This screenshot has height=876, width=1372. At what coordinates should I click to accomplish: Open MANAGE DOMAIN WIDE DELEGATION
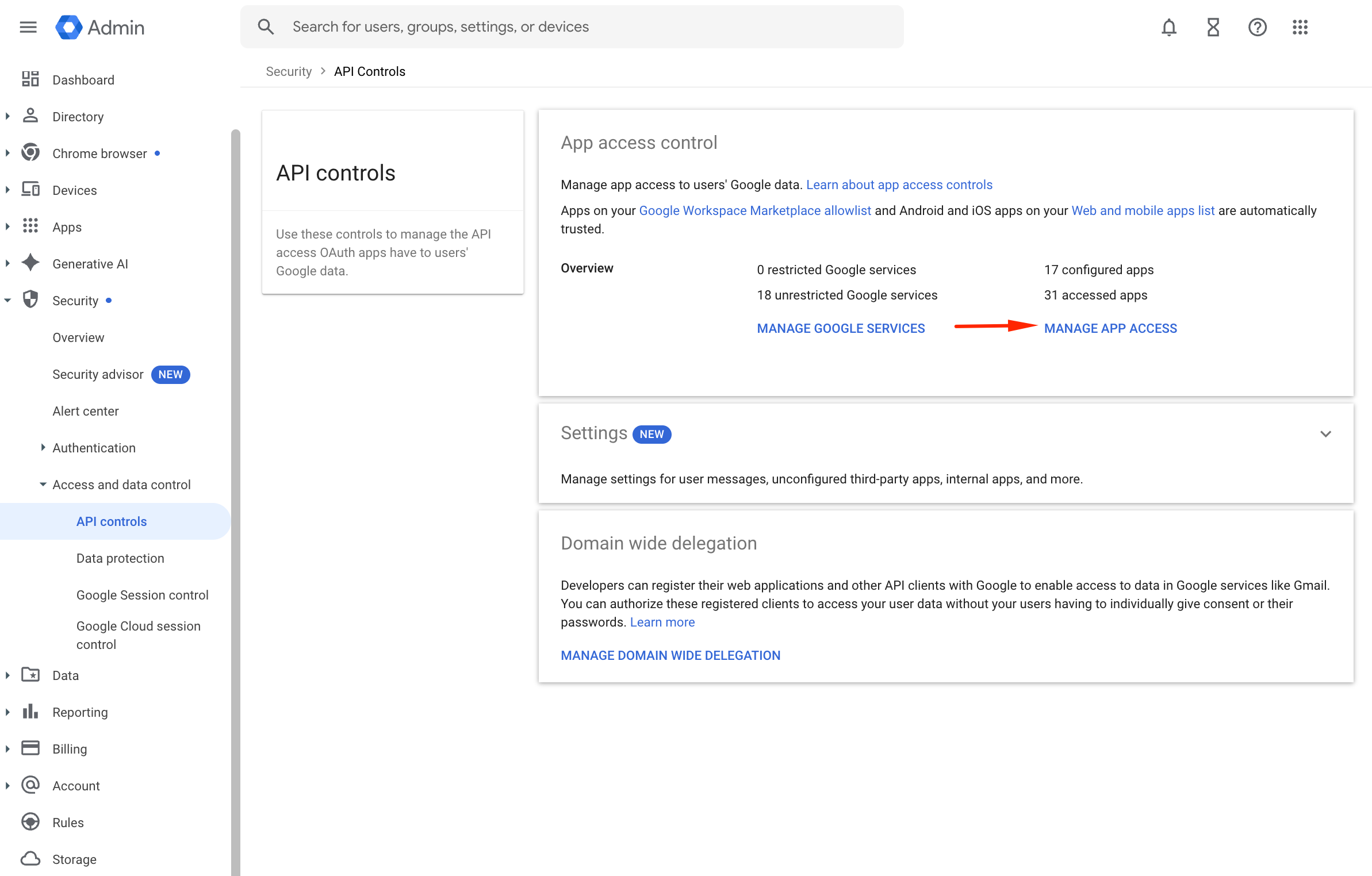coord(670,655)
